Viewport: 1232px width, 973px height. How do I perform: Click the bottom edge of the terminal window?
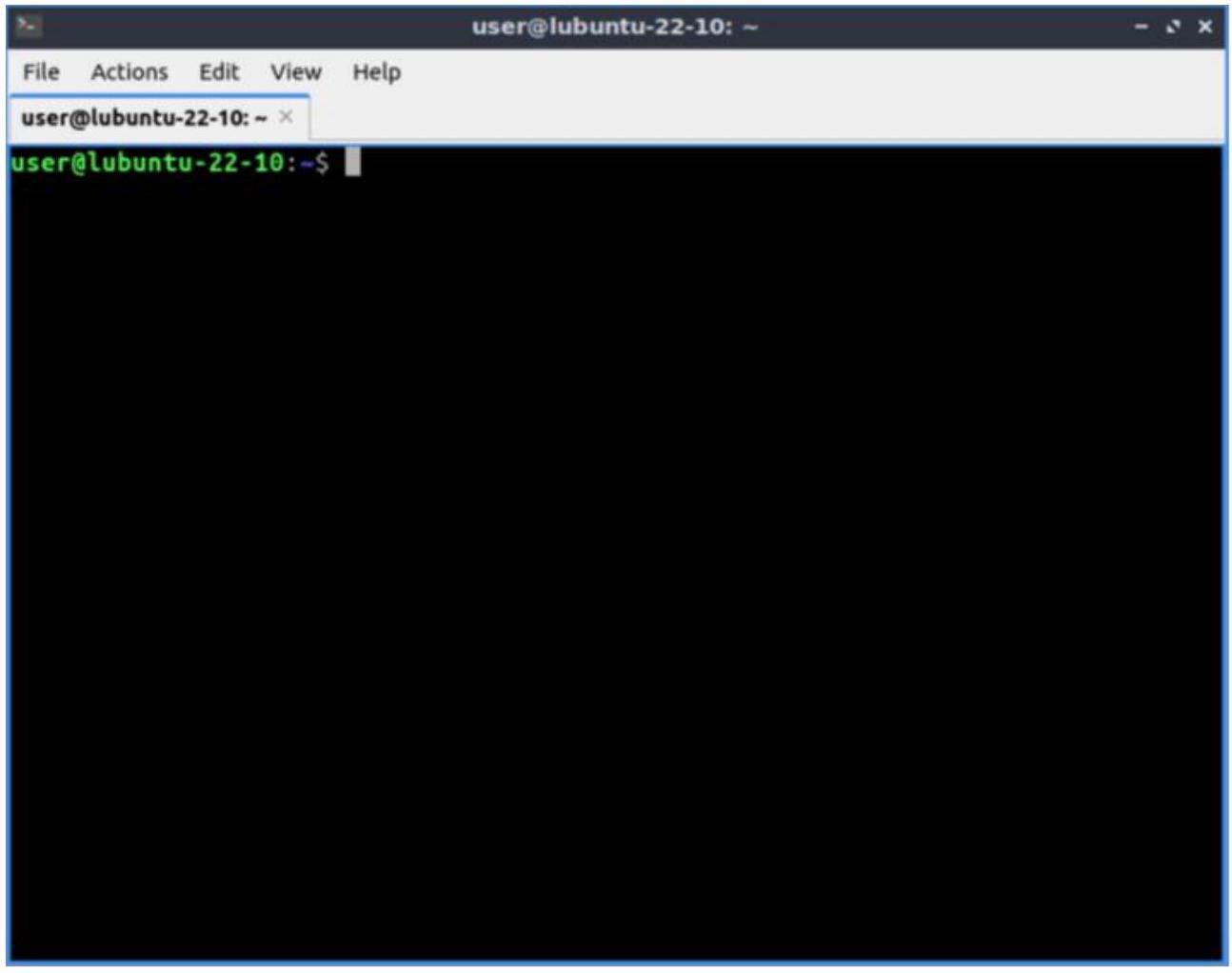pyautogui.click(x=616, y=962)
